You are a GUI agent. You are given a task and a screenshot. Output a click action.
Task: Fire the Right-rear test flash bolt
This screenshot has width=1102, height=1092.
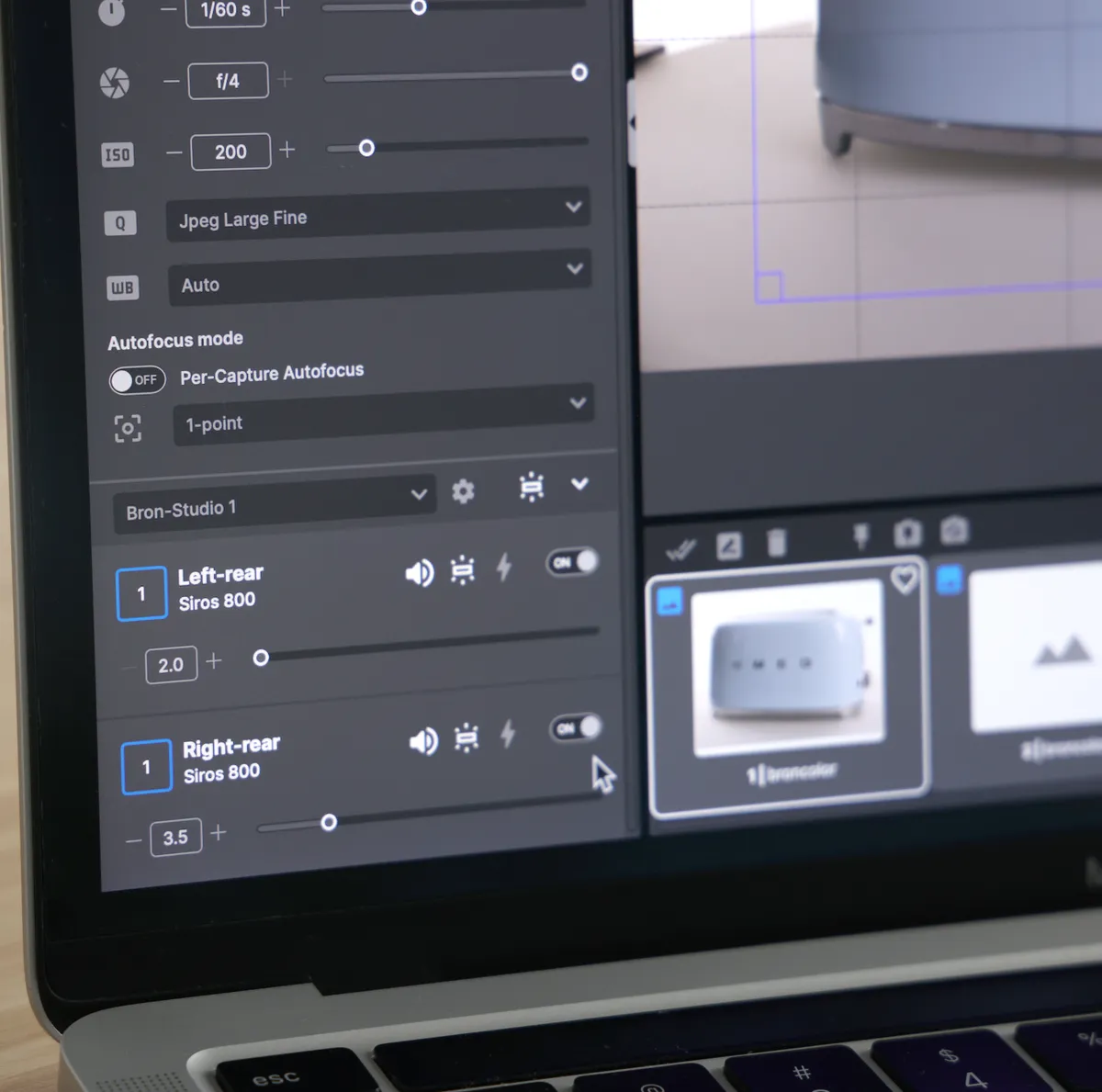508,734
